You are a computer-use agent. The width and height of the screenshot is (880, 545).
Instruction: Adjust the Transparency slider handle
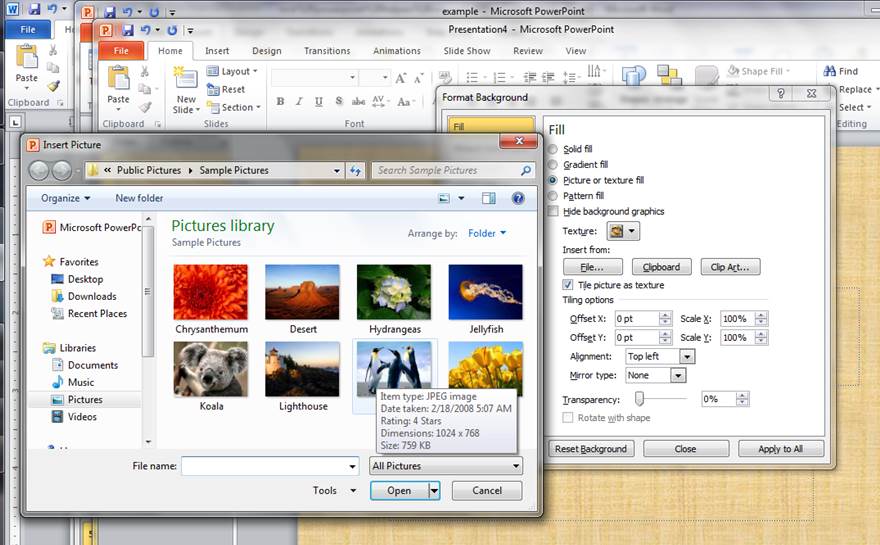coord(639,398)
